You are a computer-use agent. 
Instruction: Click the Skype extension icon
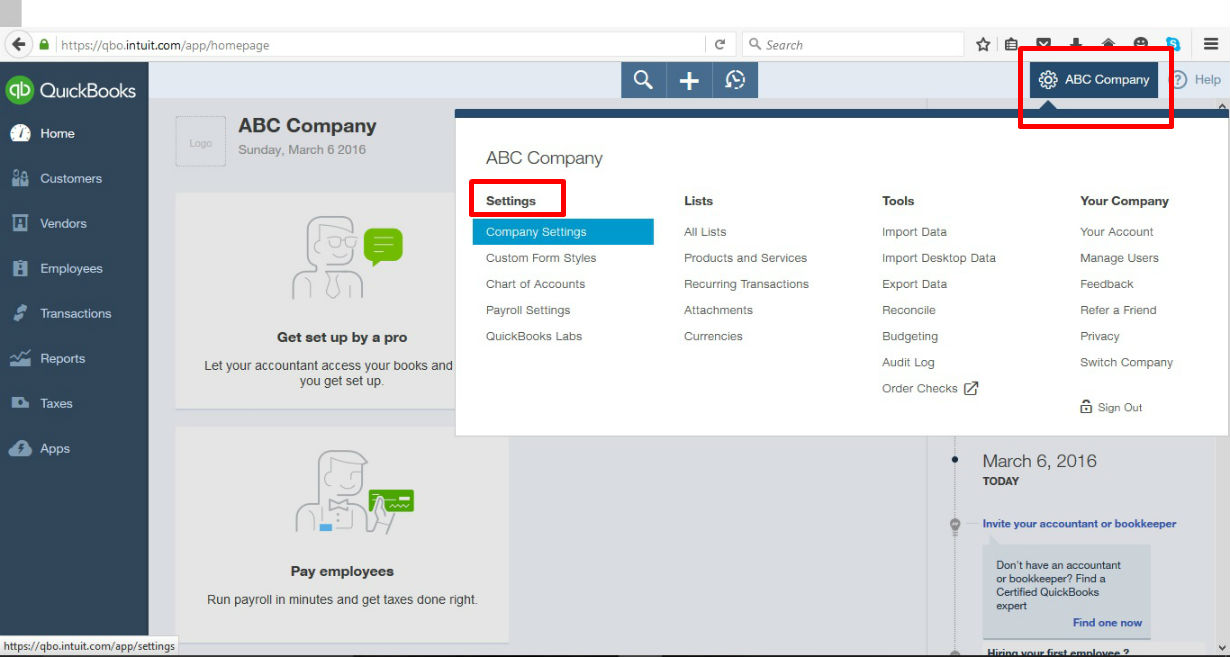pyautogui.click(x=1173, y=45)
